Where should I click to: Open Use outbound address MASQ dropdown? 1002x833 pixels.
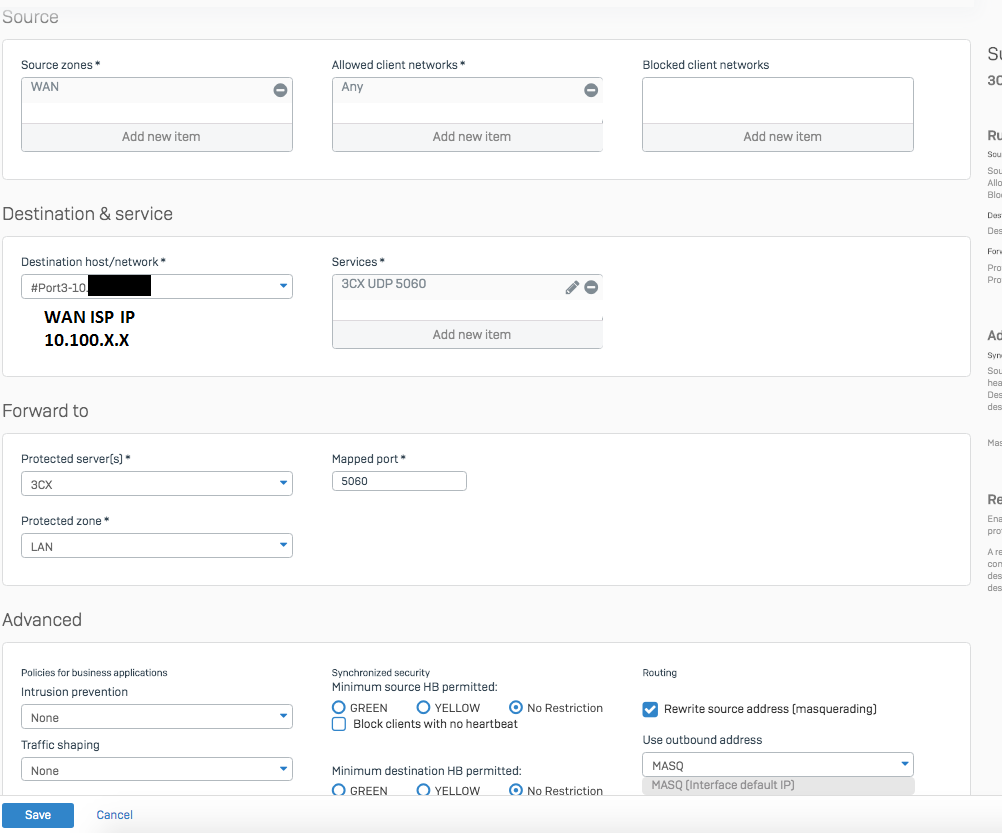(777, 765)
